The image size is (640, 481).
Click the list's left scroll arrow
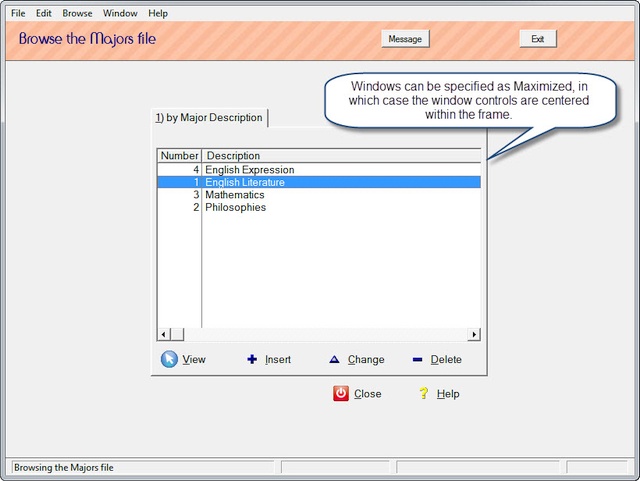pos(163,335)
